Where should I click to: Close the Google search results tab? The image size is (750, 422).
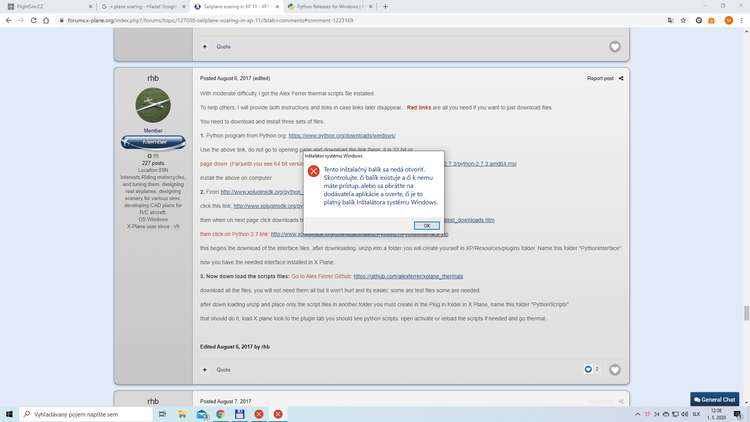(183, 7)
